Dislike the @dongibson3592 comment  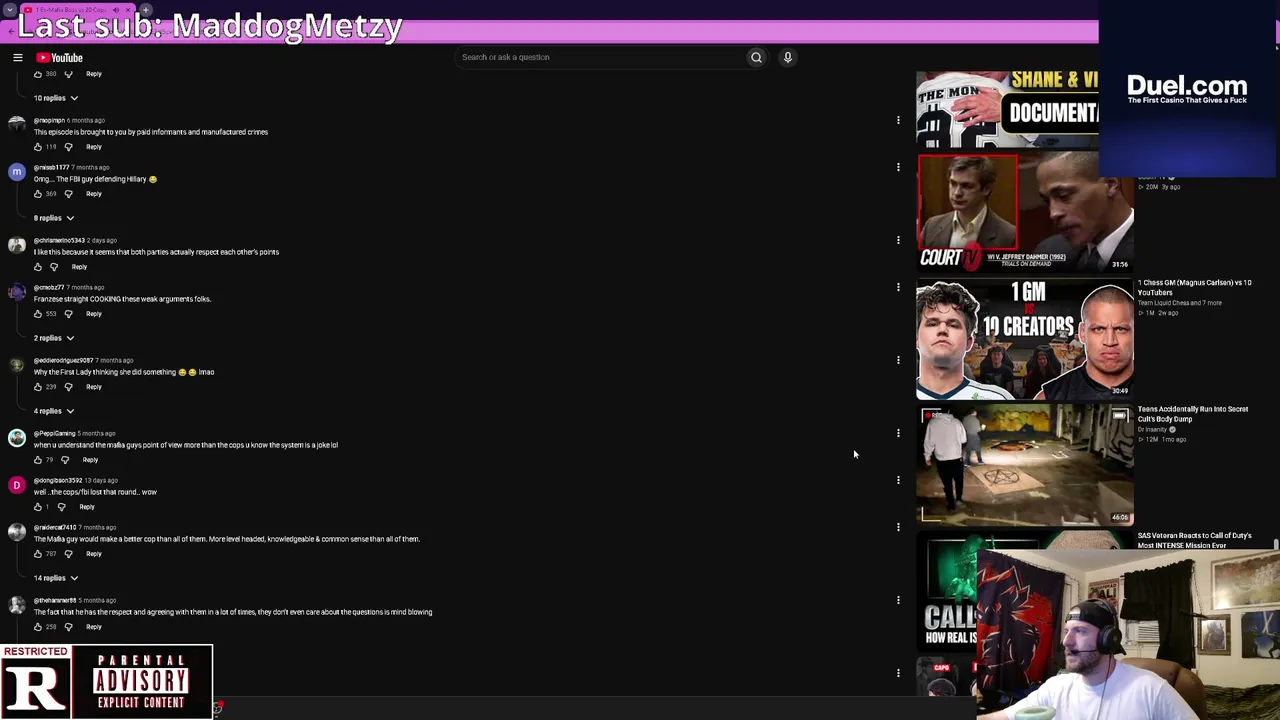(61, 507)
